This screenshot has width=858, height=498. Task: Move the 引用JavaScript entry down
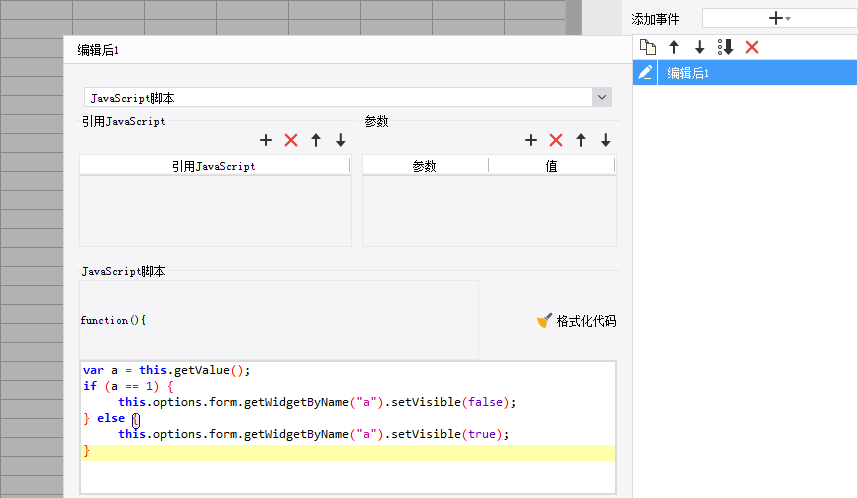coord(341,140)
